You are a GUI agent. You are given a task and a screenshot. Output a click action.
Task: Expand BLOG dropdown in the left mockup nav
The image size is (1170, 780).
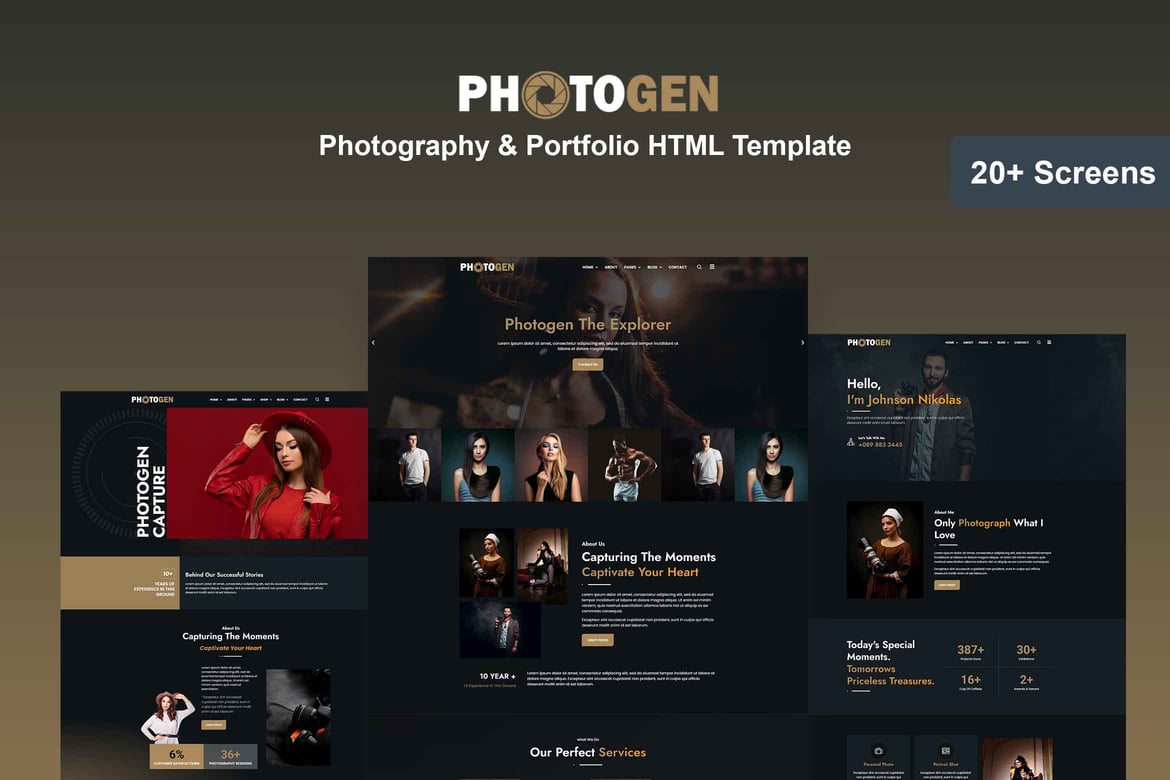point(282,399)
